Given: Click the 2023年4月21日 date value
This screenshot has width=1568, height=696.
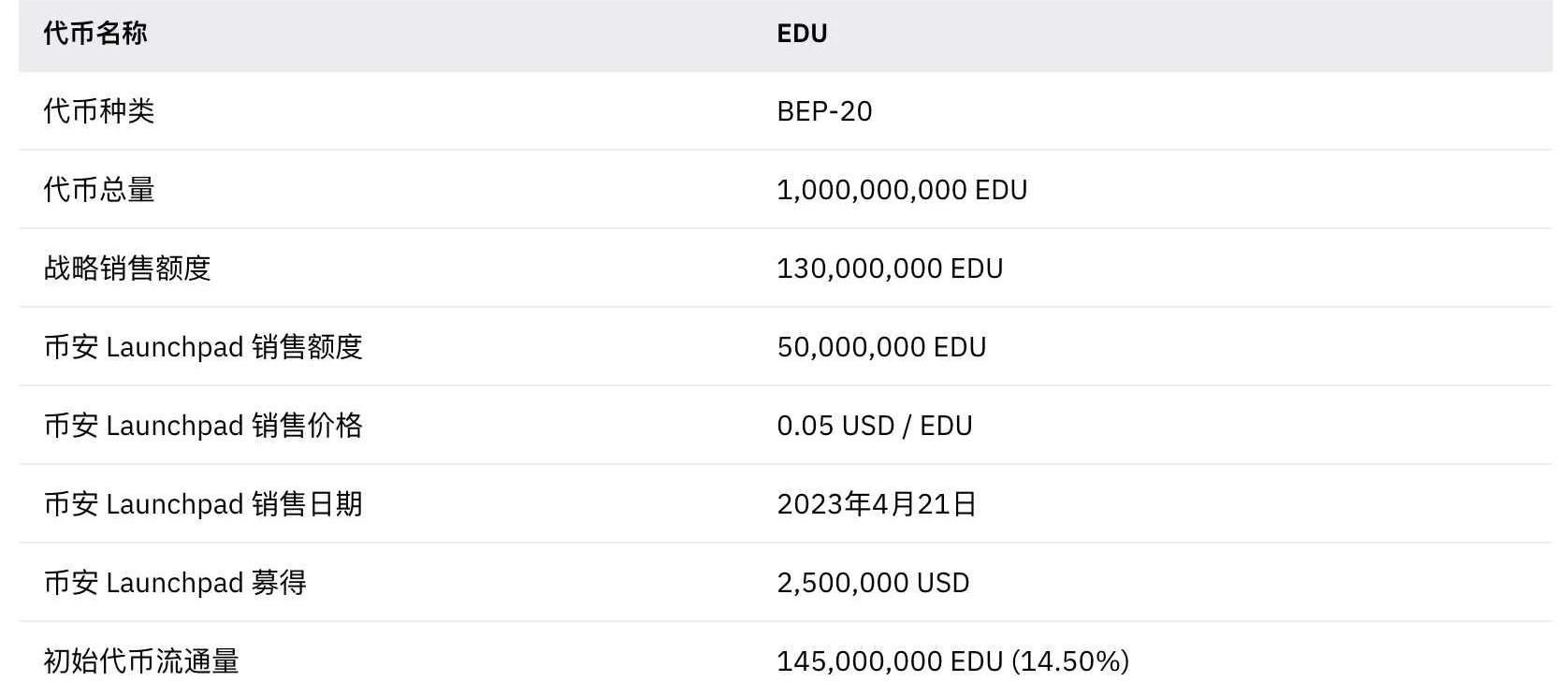Looking at the screenshot, I should pyautogui.click(x=877, y=504).
